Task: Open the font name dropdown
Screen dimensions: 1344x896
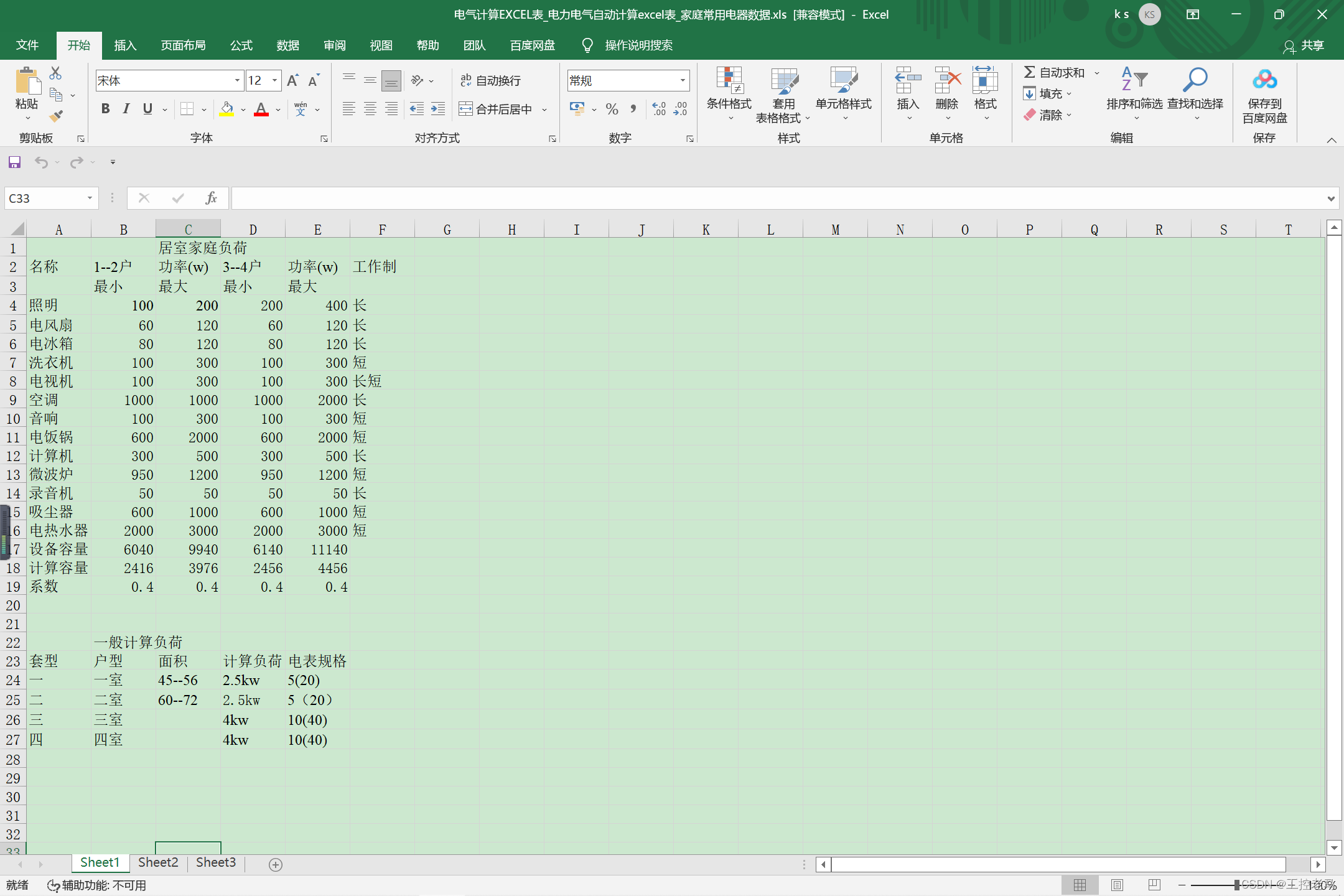Action: (x=237, y=81)
